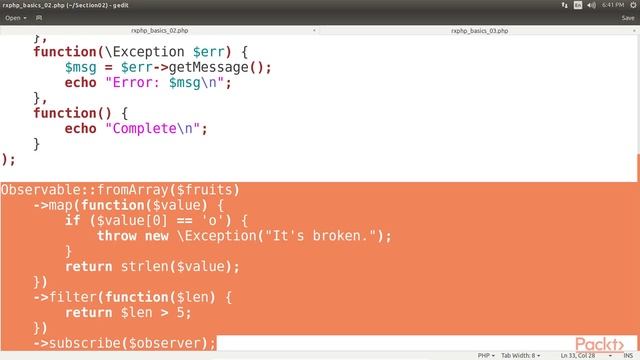This screenshot has width=640, height=360.
Task: Open the system gear menu
Action: 633,5
